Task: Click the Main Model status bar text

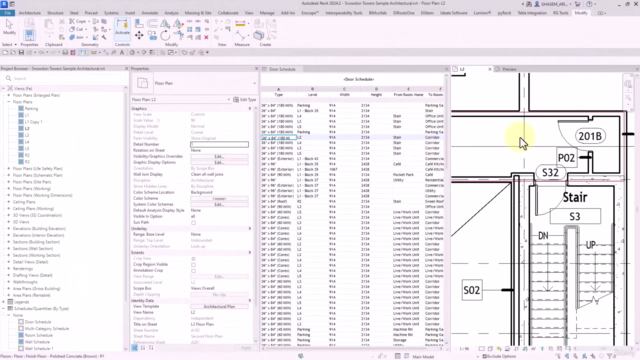Action: click(423, 357)
